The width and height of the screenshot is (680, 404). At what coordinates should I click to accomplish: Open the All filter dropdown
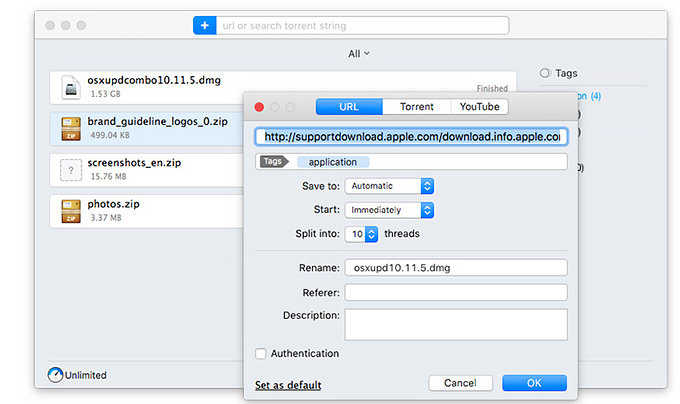(x=359, y=54)
